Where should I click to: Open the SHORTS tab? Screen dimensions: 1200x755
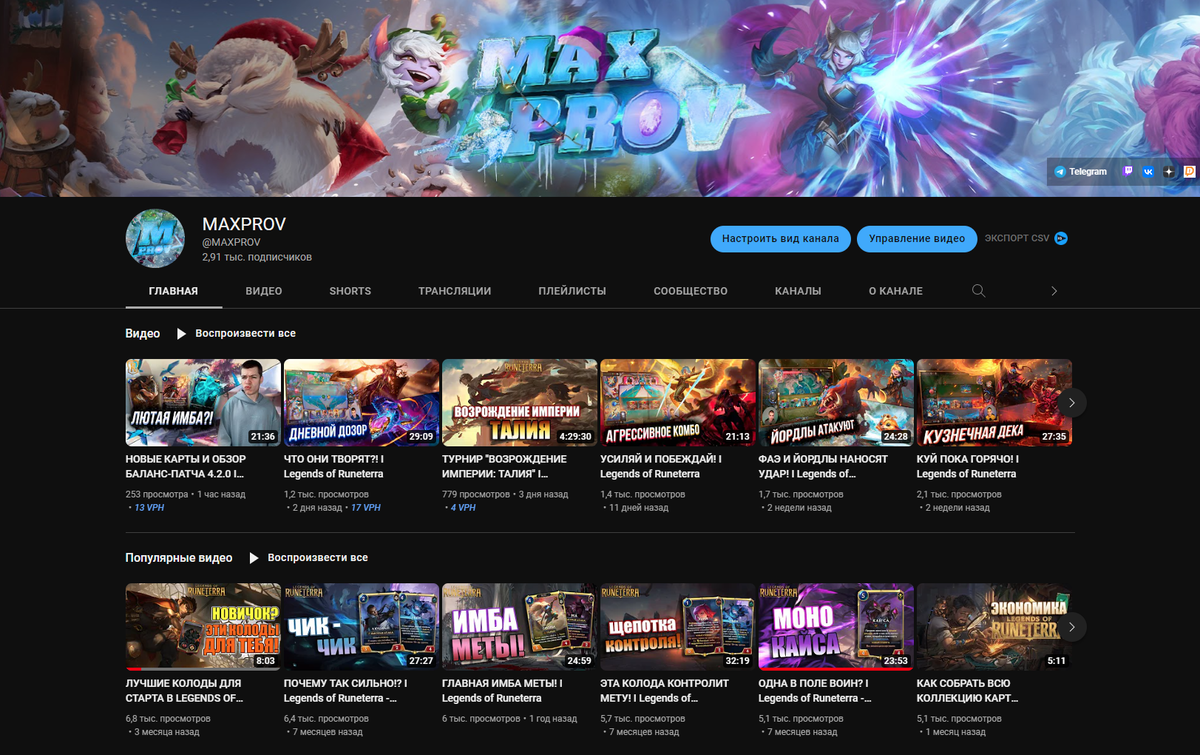pyautogui.click(x=350, y=291)
